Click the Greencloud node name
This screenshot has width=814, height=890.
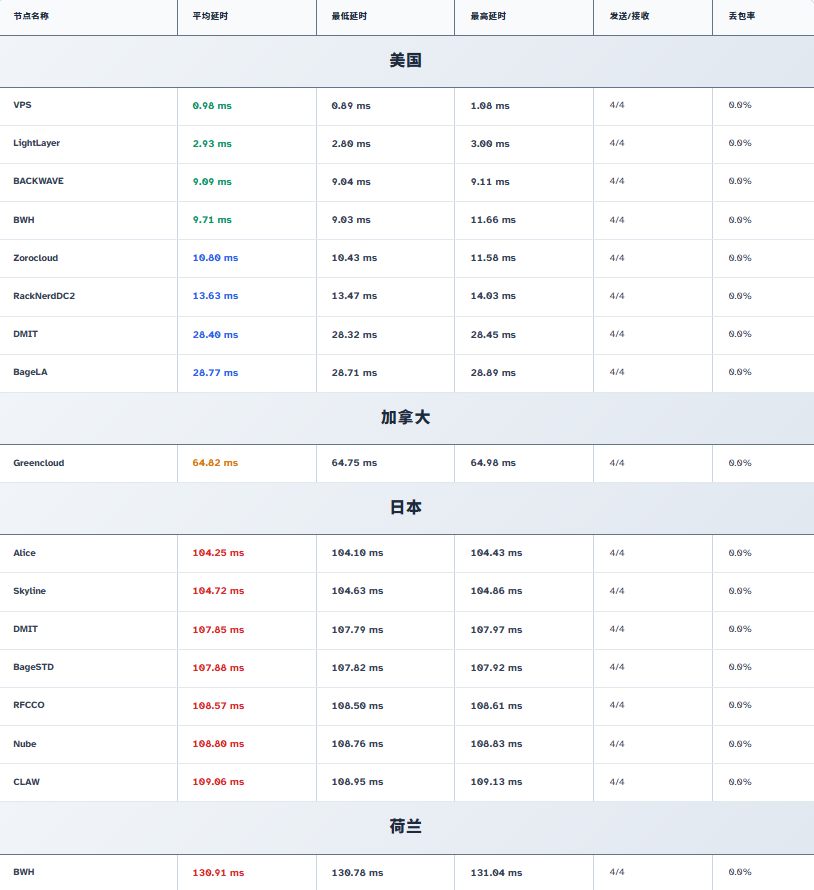[39, 463]
